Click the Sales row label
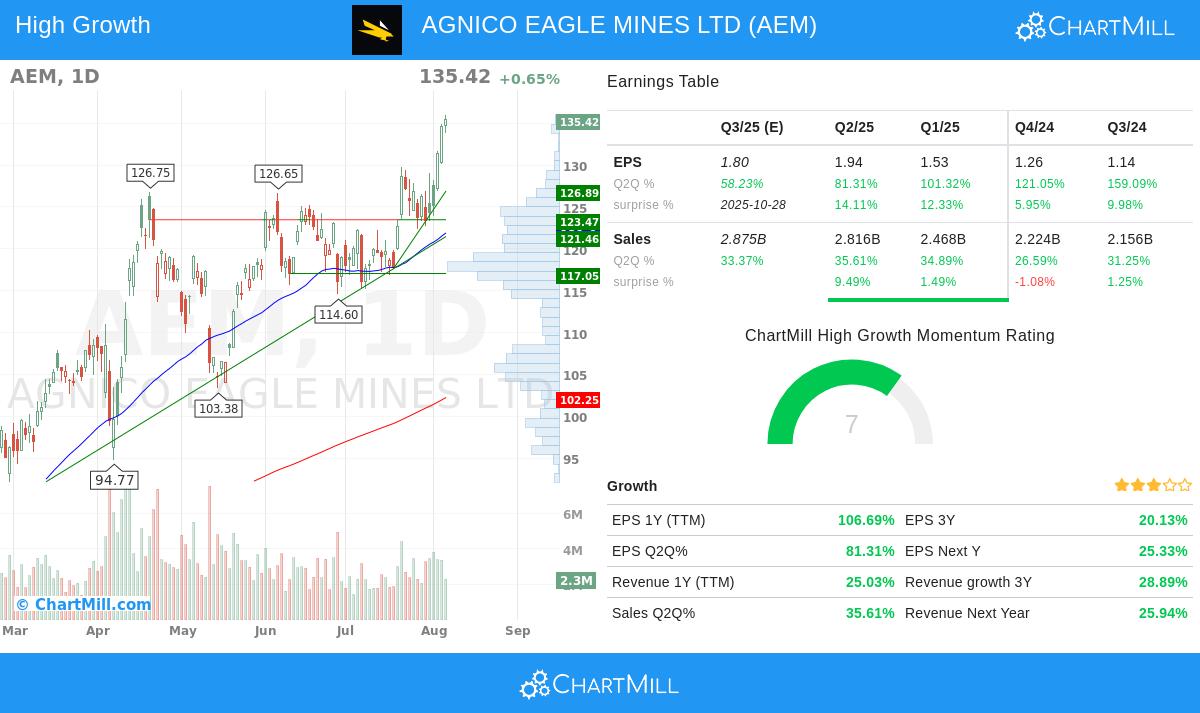 [x=632, y=239]
